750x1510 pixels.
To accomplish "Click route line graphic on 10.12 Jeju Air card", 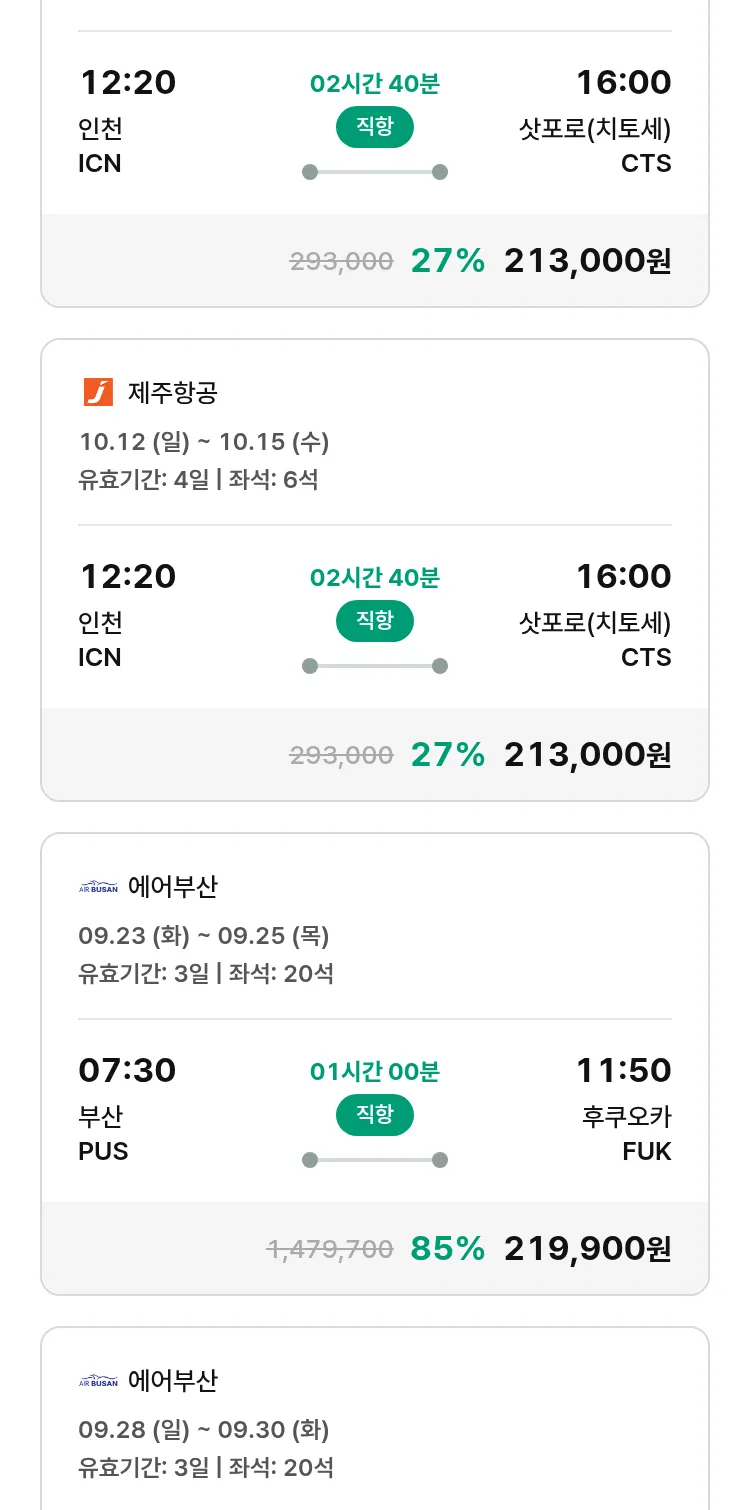I will point(374,666).
